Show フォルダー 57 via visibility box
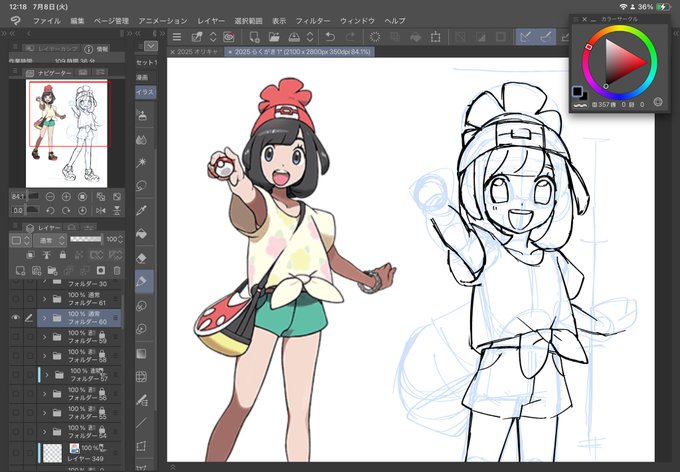This screenshot has height=472, width=680. point(16,374)
